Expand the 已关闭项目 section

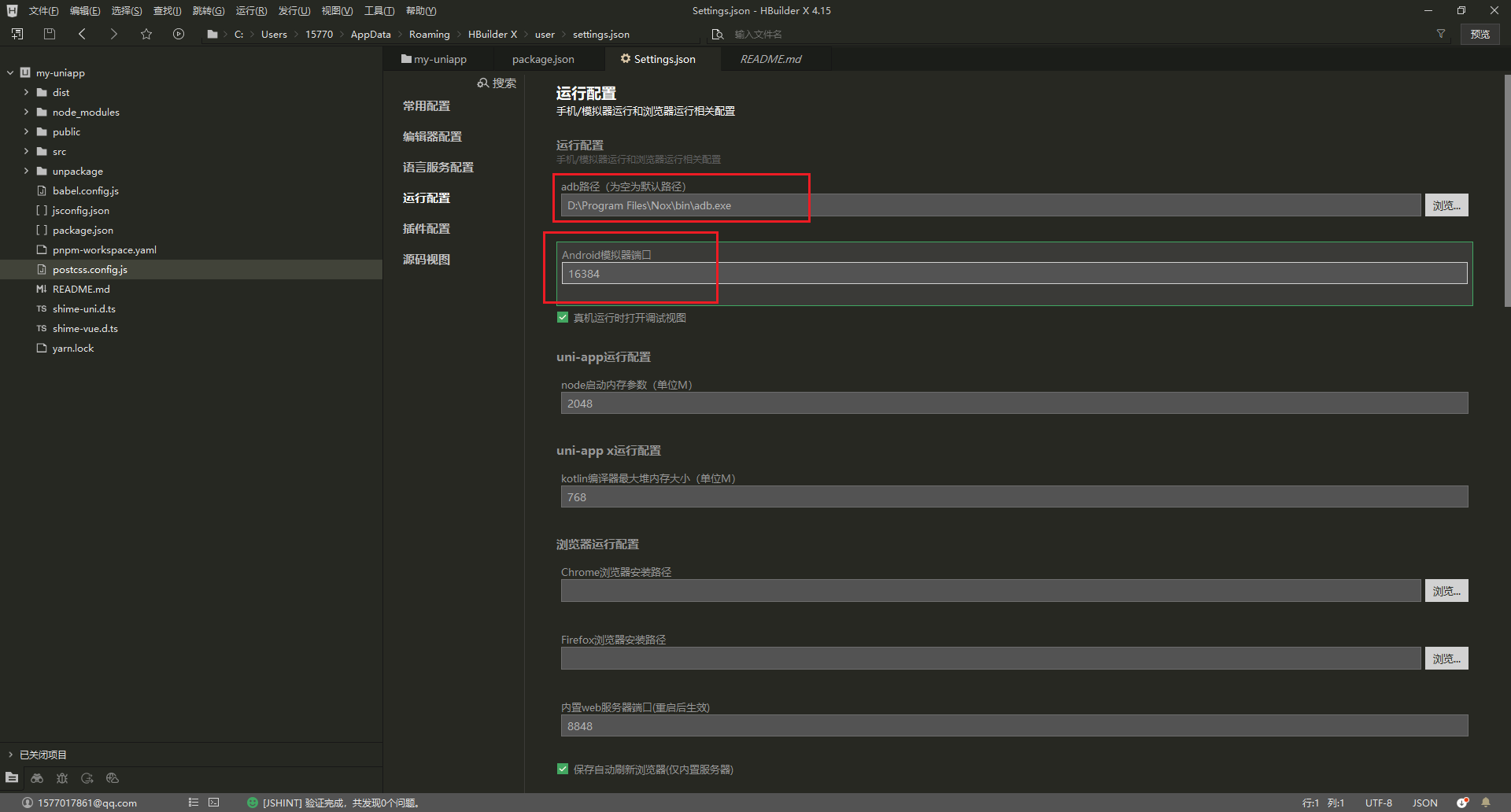[10, 755]
